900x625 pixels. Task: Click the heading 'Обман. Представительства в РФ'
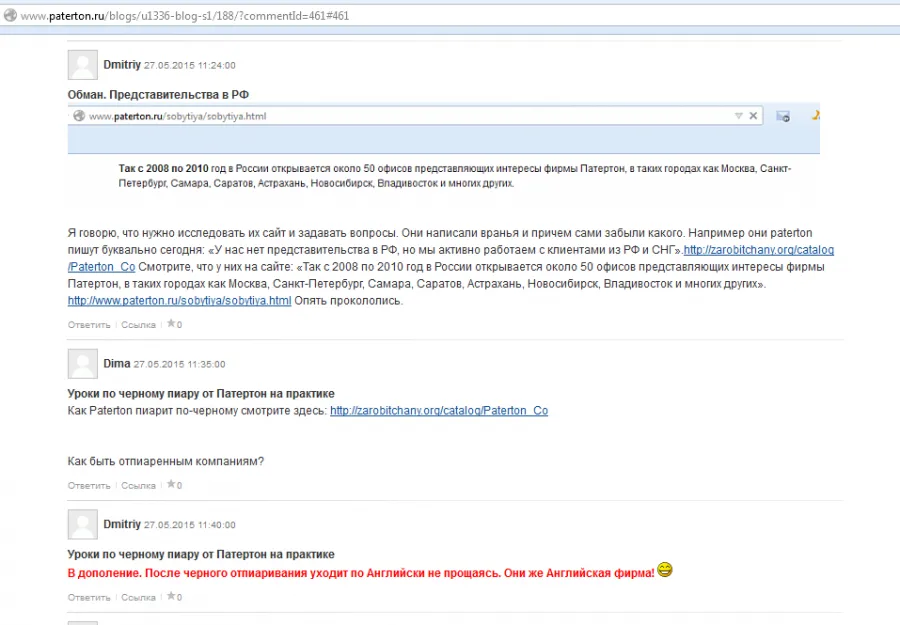click(158, 95)
